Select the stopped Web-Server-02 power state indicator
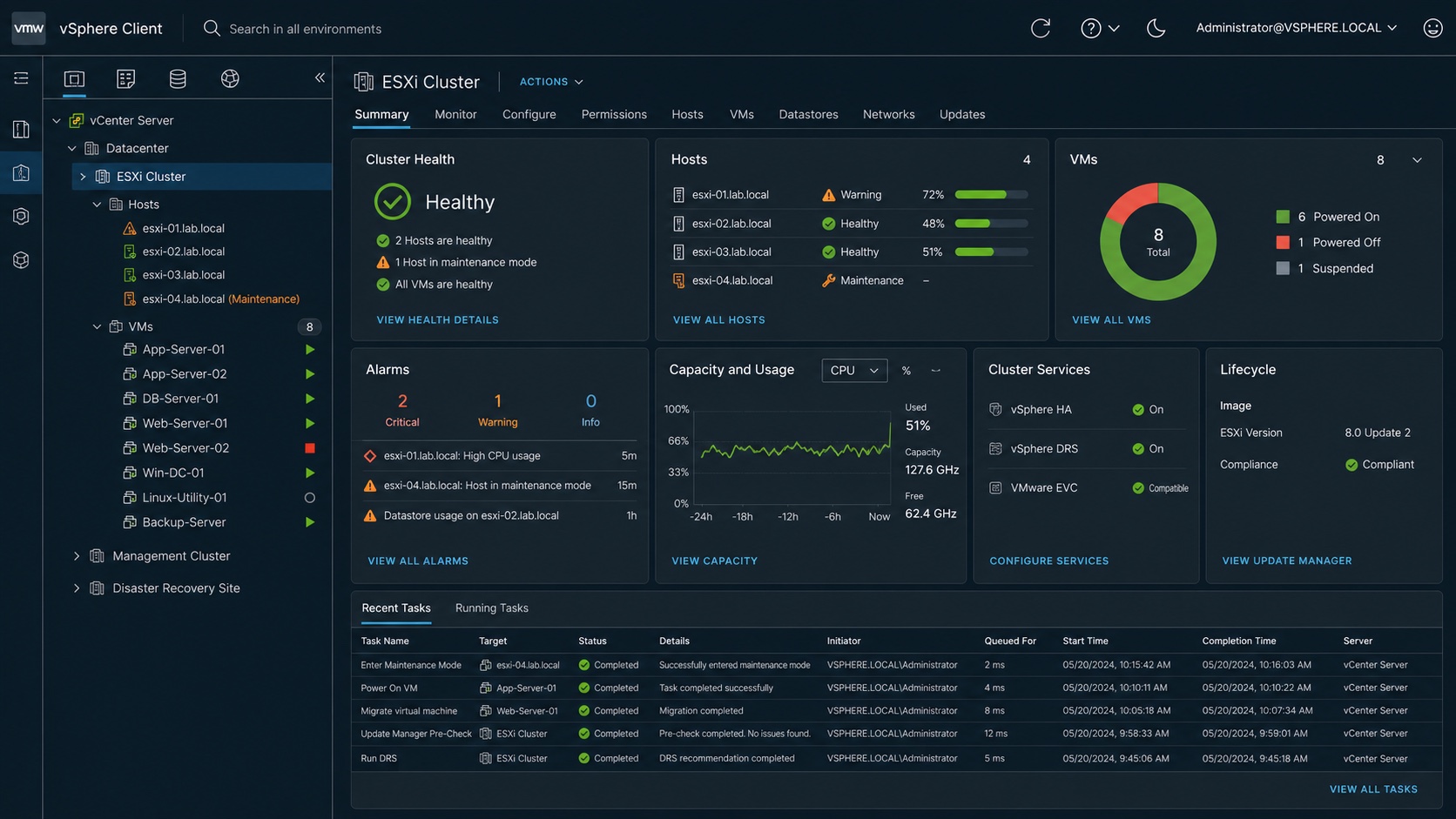The height and width of the screenshot is (819, 1456). 309,448
